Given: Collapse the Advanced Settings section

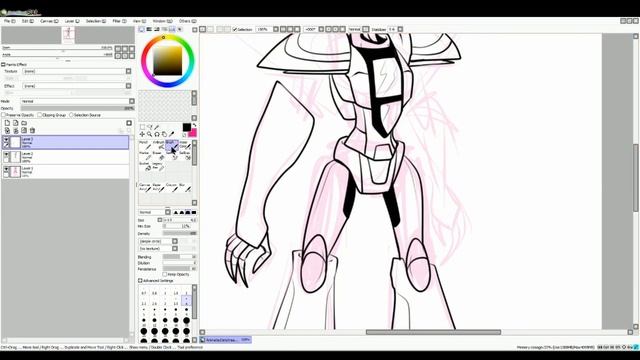Looking at the screenshot, I should (140, 281).
